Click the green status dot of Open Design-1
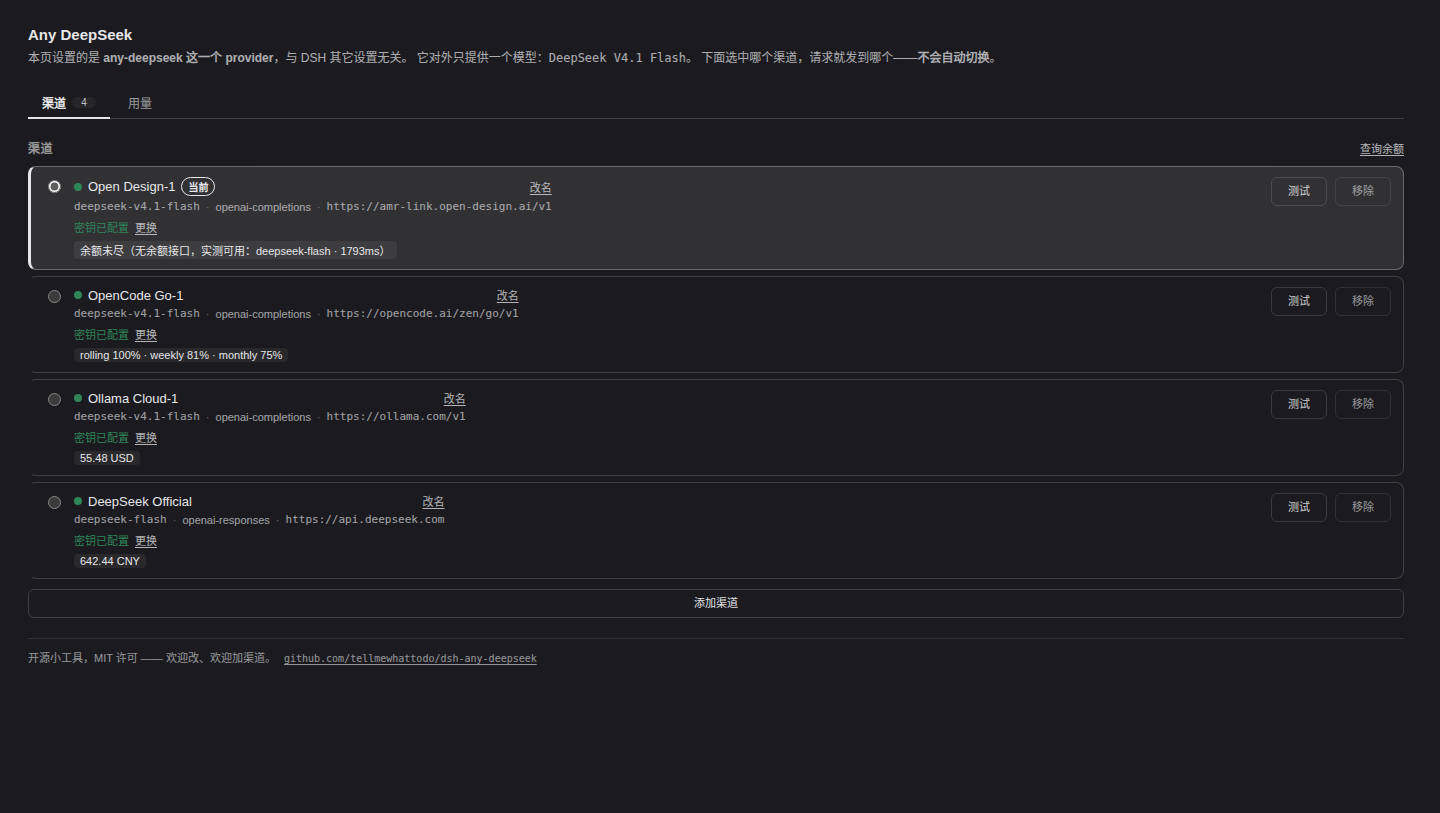The image size is (1440, 813). click(x=78, y=187)
